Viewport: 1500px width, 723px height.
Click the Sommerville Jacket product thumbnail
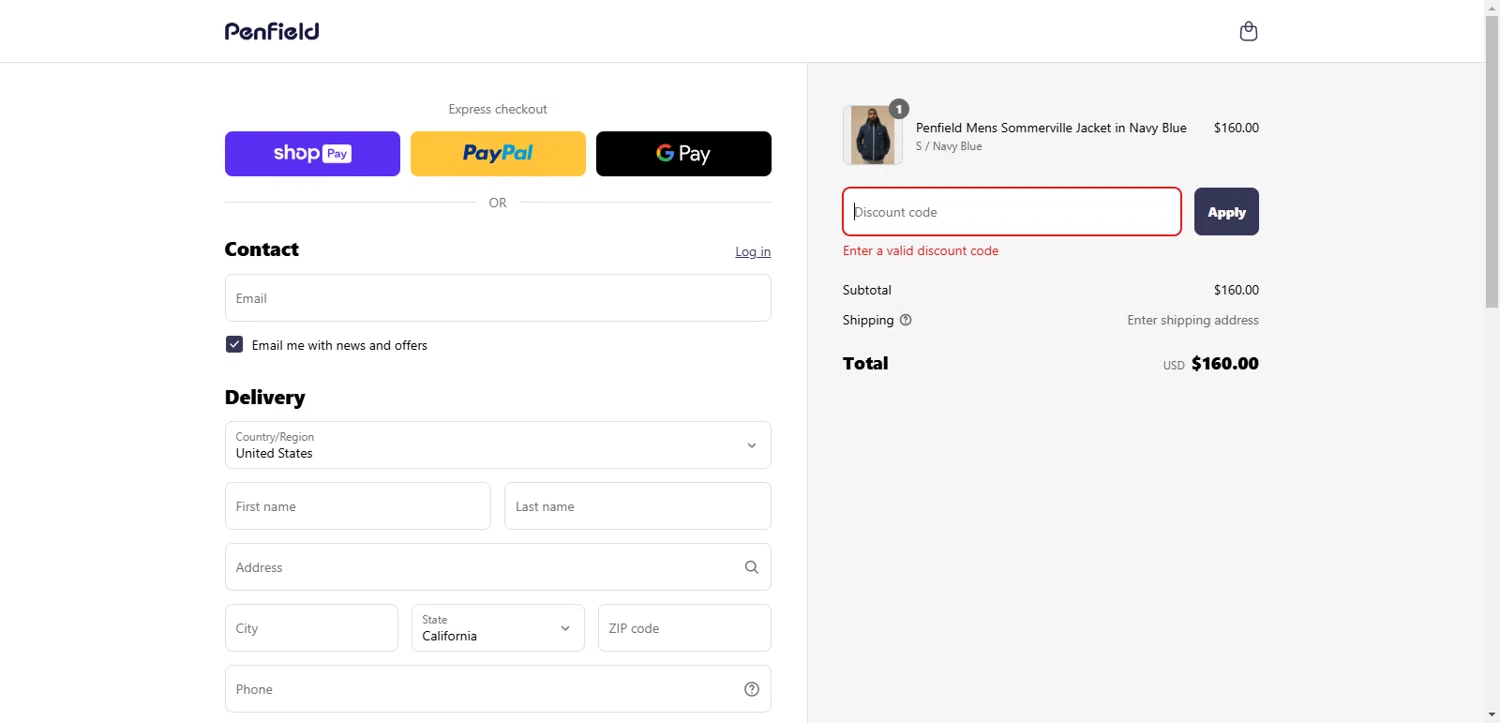(x=873, y=135)
